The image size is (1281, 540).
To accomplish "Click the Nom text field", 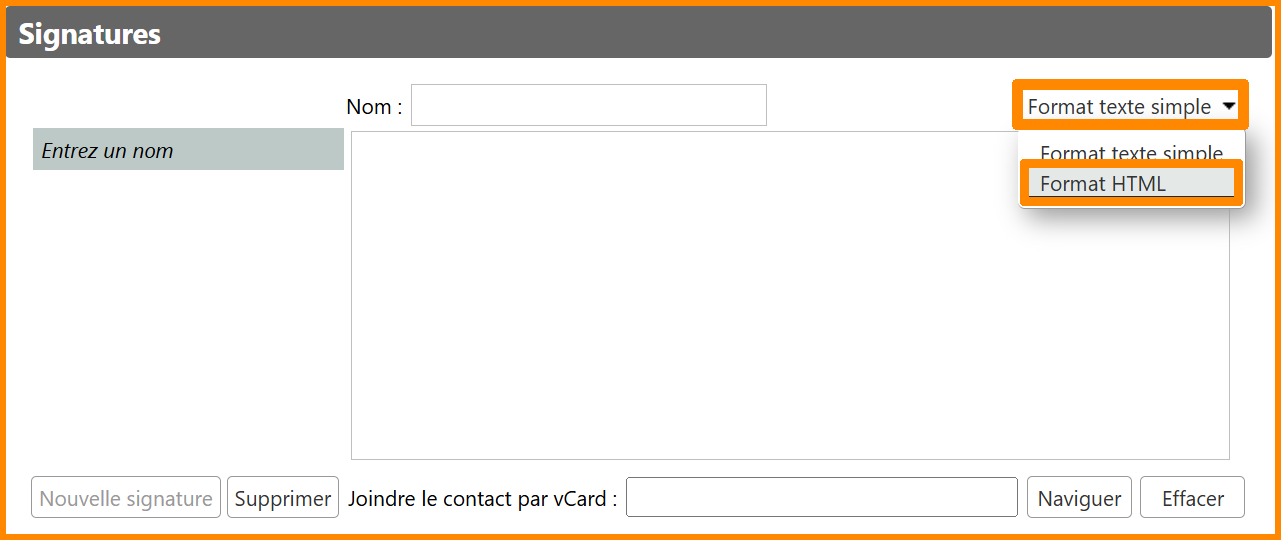I will coord(588,105).
